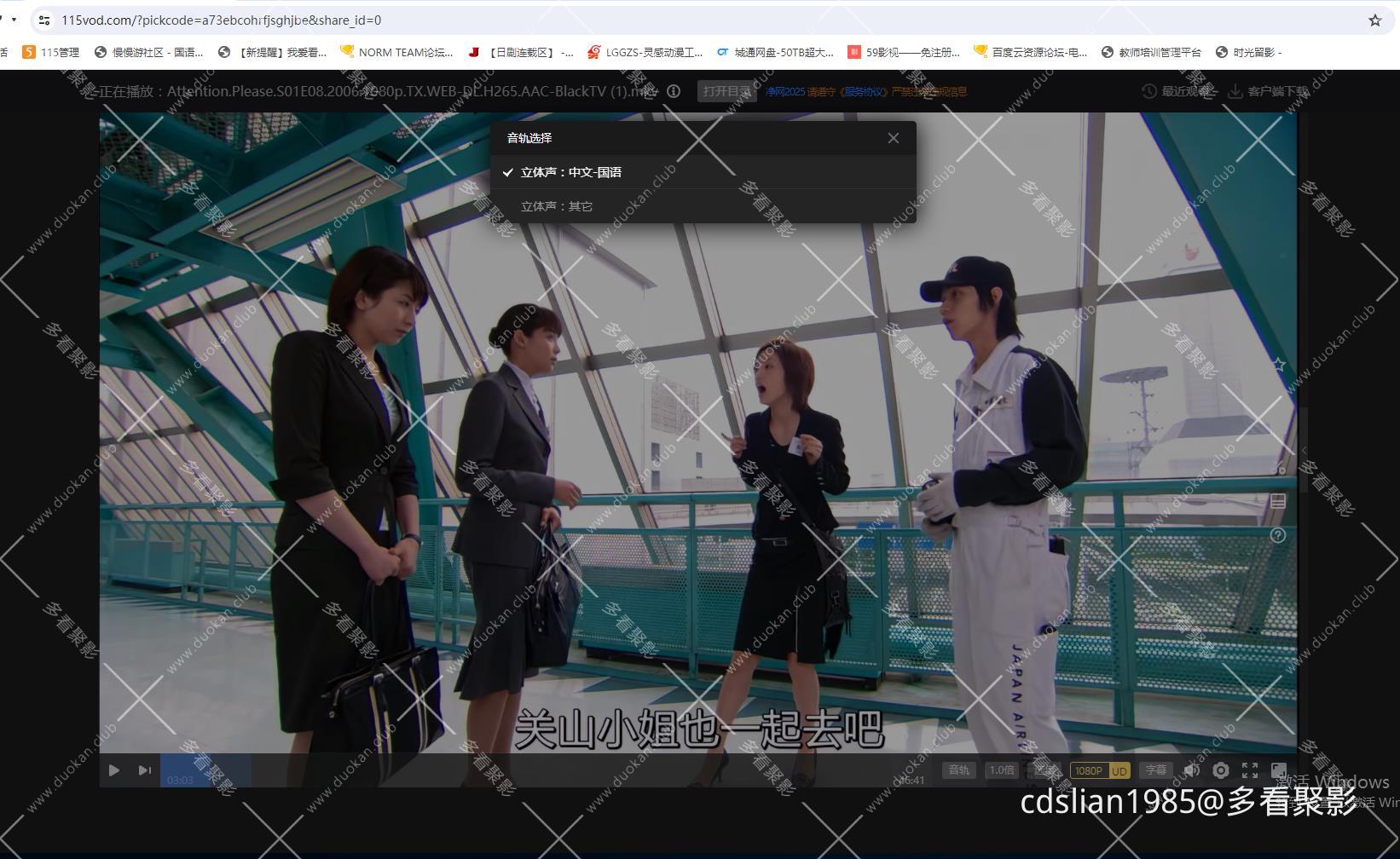Enter fullscreen mode
The image size is (1400, 859).
point(1250,770)
